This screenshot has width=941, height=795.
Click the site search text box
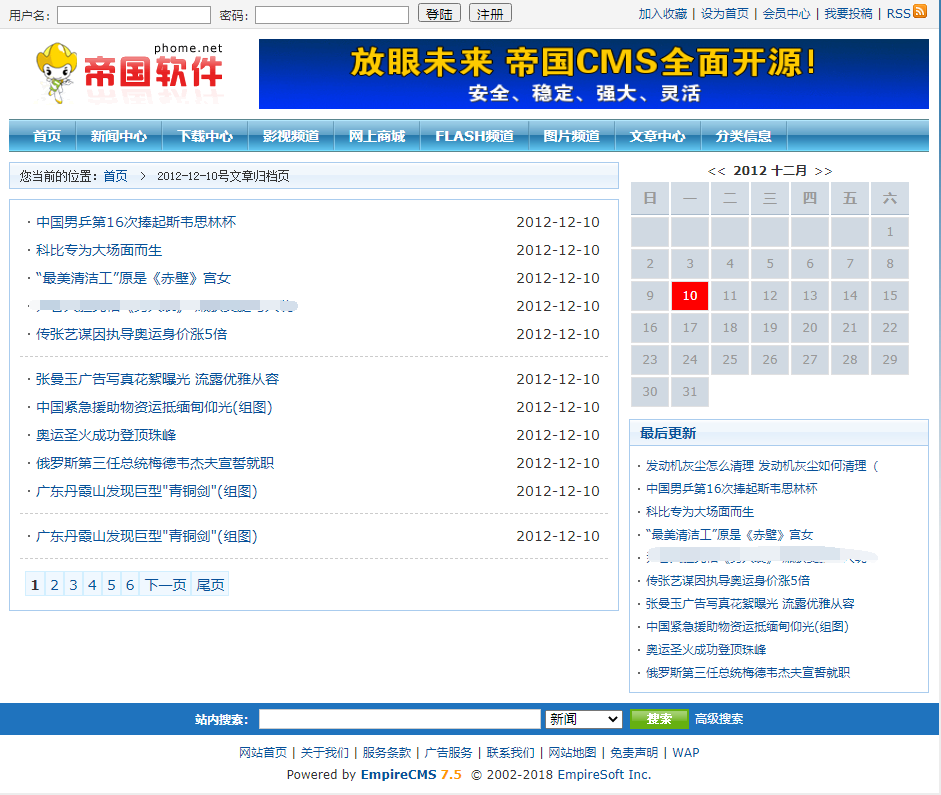[399, 719]
